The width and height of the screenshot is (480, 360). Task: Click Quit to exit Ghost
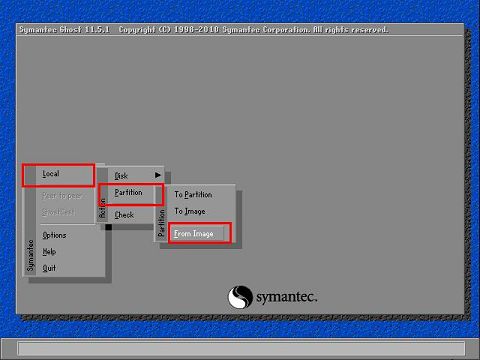click(x=49, y=268)
